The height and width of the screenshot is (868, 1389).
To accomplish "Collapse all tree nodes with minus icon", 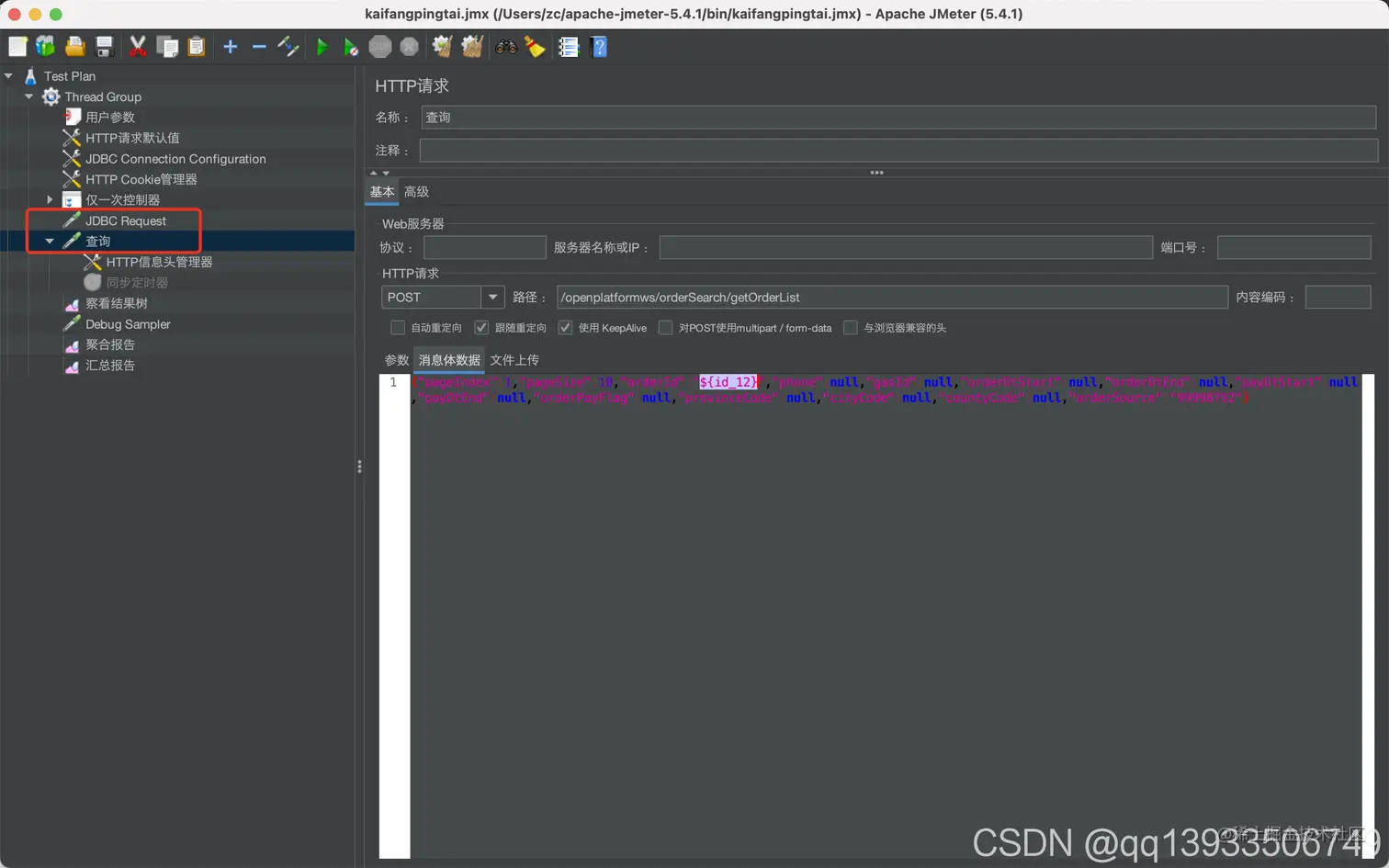I will coord(259,47).
